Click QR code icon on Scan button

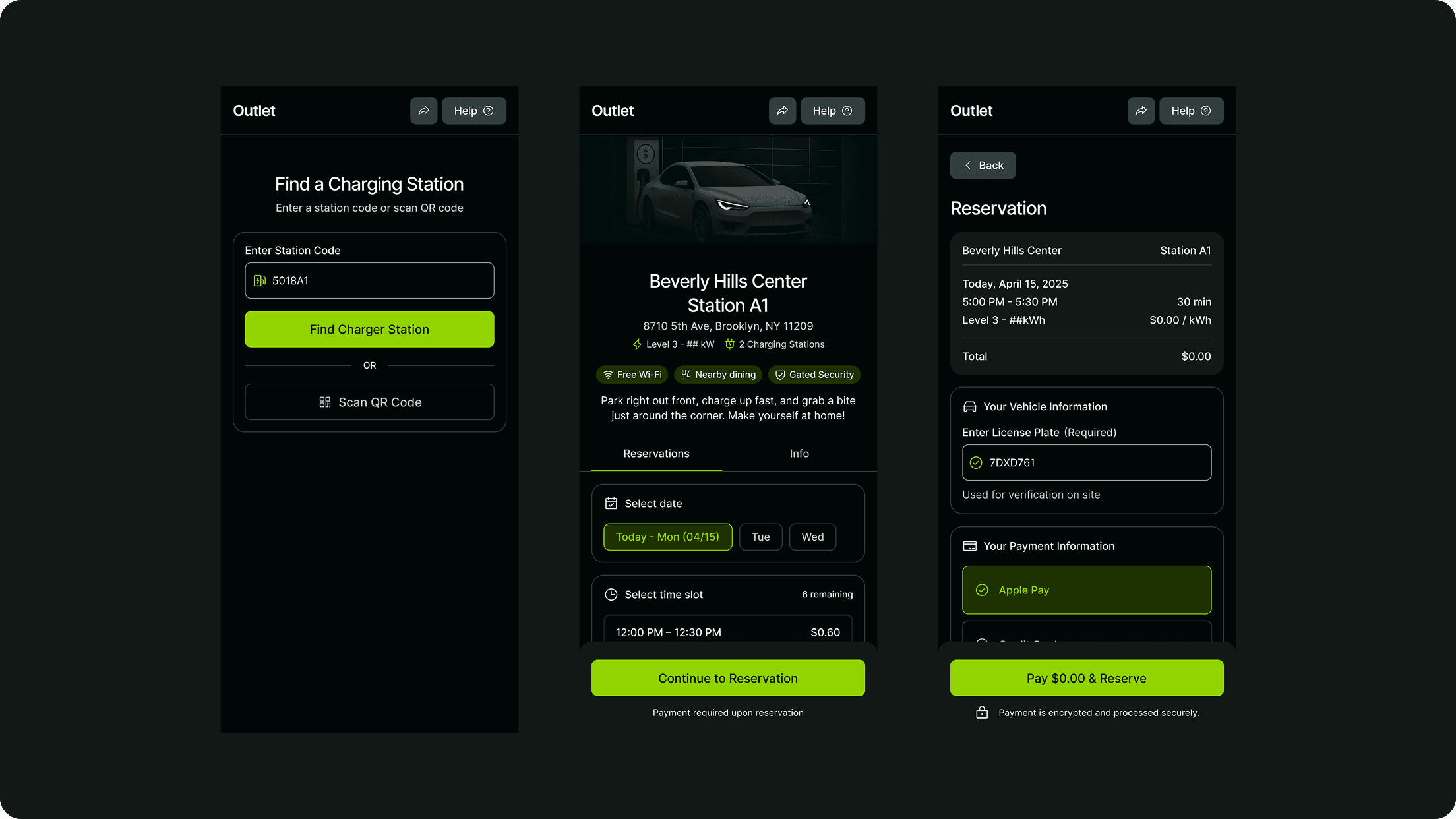[324, 402]
